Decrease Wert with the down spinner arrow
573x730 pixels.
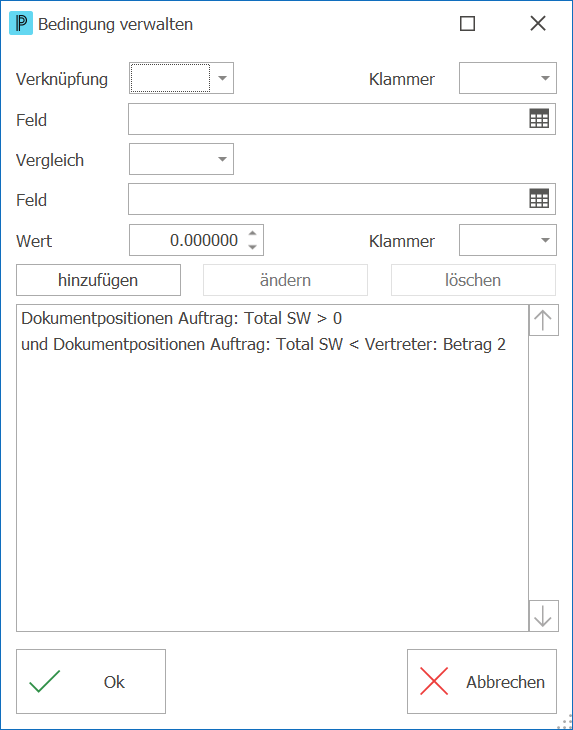pyautogui.click(x=252, y=247)
